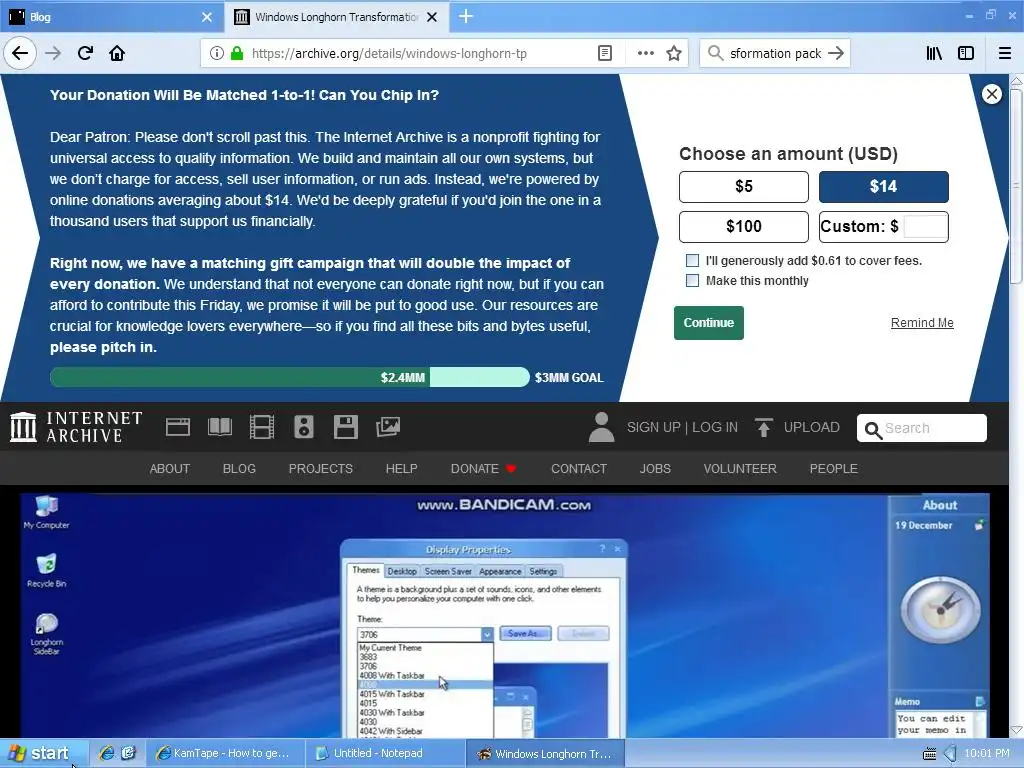This screenshot has width=1024, height=768.
Task: Click the UPLOAD link
Action: 812,427
